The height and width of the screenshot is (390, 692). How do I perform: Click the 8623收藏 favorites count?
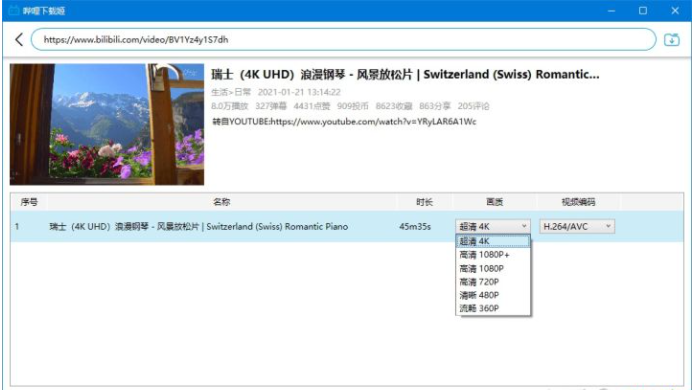pyautogui.click(x=394, y=106)
